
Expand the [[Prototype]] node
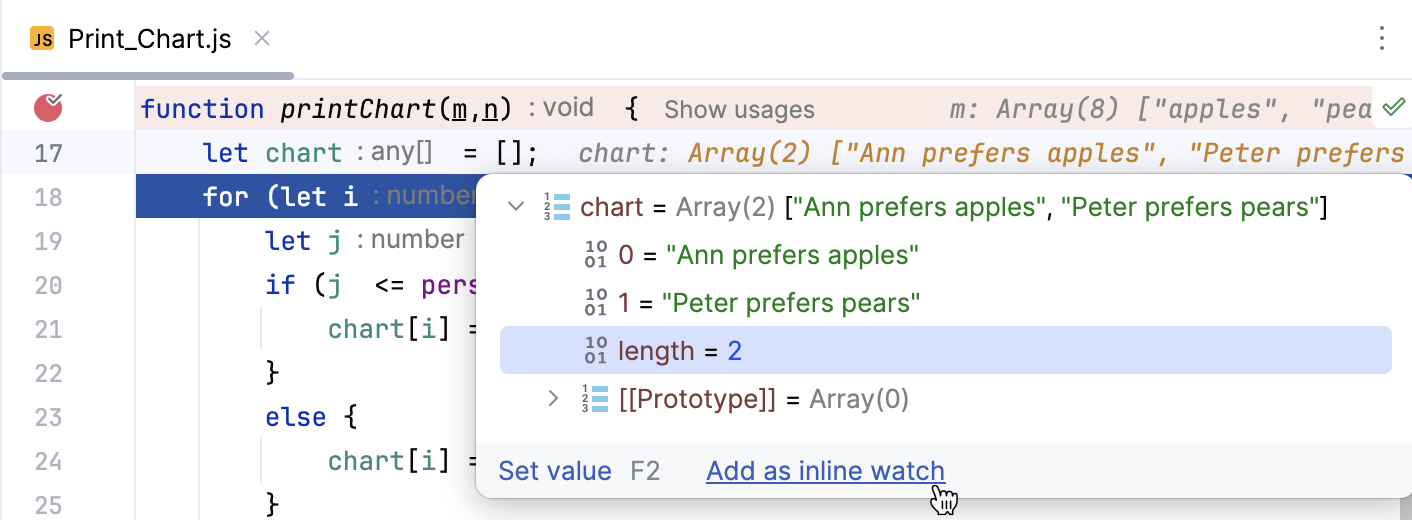pos(553,399)
